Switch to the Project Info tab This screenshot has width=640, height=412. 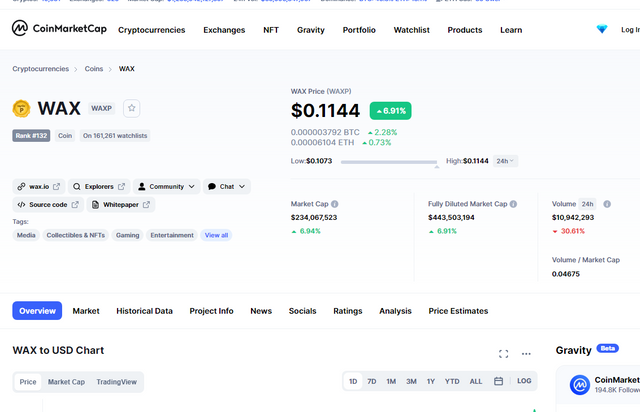211,311
